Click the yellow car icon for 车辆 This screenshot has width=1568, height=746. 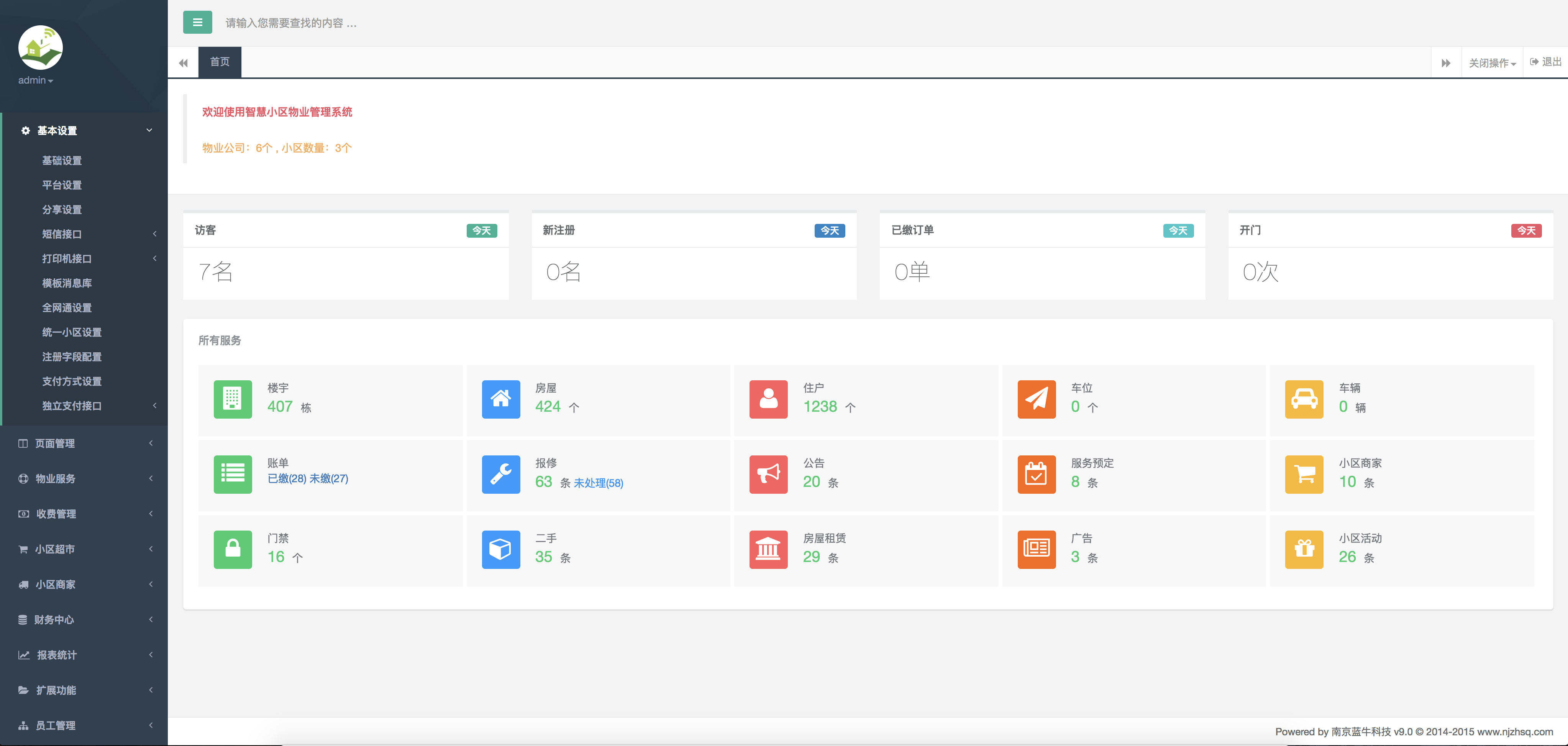tap(1304, 399)
